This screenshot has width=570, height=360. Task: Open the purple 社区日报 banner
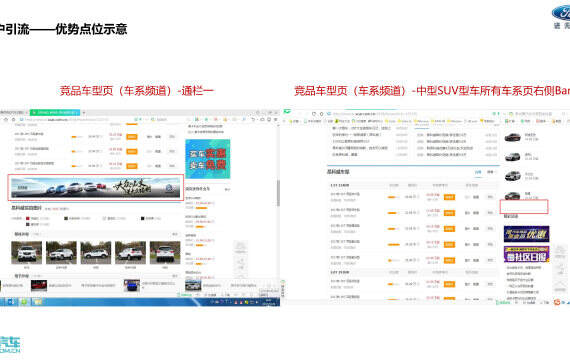pyautogui.click(x=526, y=254)
